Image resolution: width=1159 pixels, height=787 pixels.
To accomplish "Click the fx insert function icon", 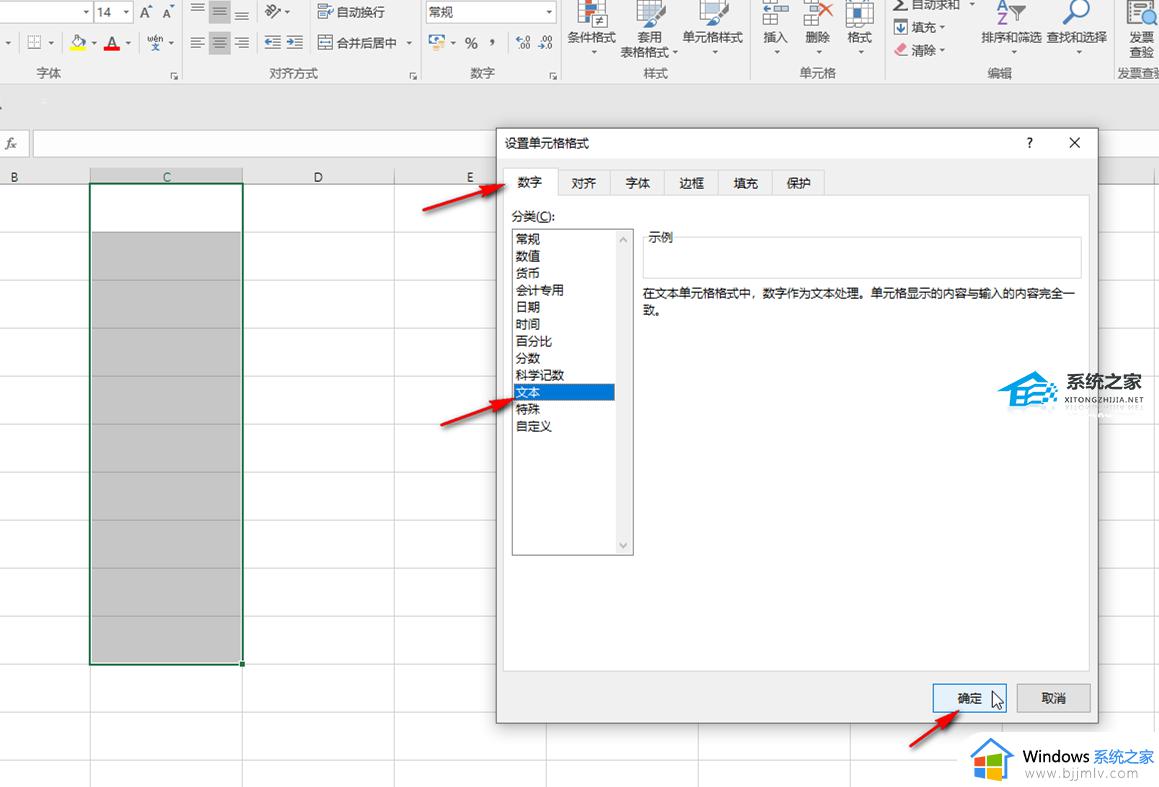I will click(x=11, y=144).
